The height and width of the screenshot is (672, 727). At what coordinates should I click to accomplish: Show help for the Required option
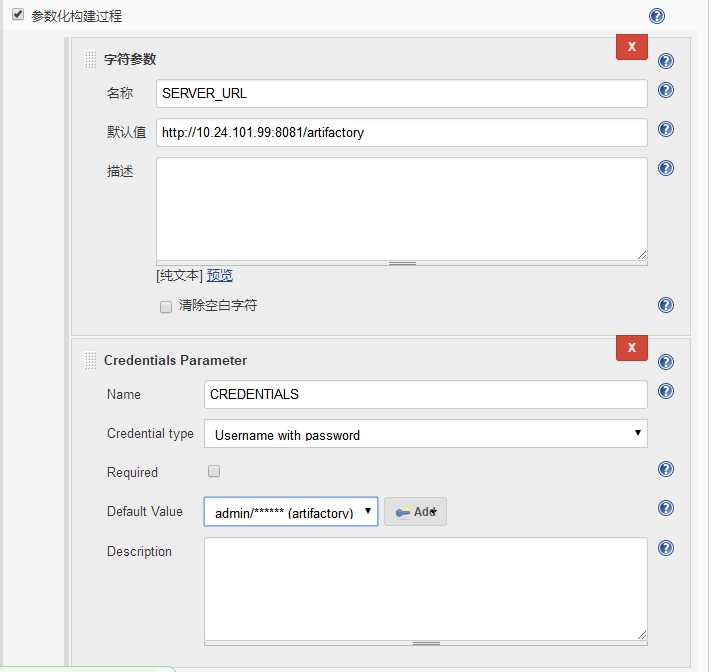(x=666, y=469)
